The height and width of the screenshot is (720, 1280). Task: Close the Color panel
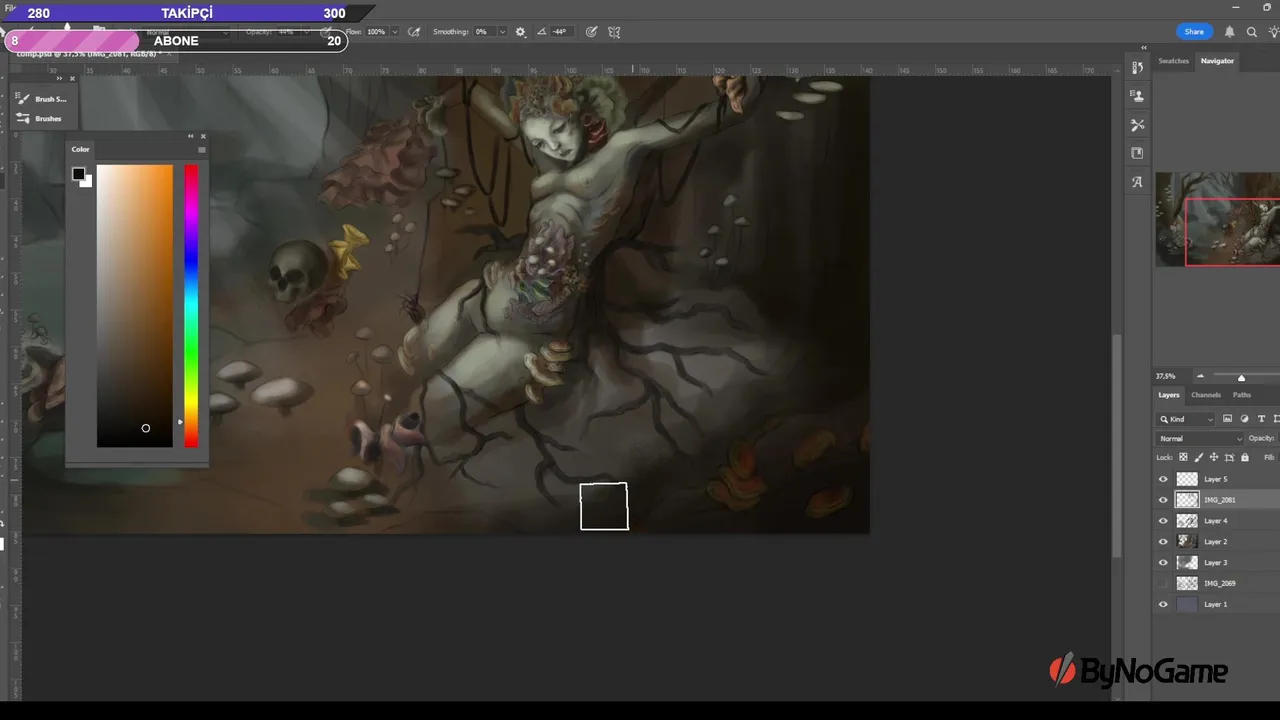[x=203, y=136]
